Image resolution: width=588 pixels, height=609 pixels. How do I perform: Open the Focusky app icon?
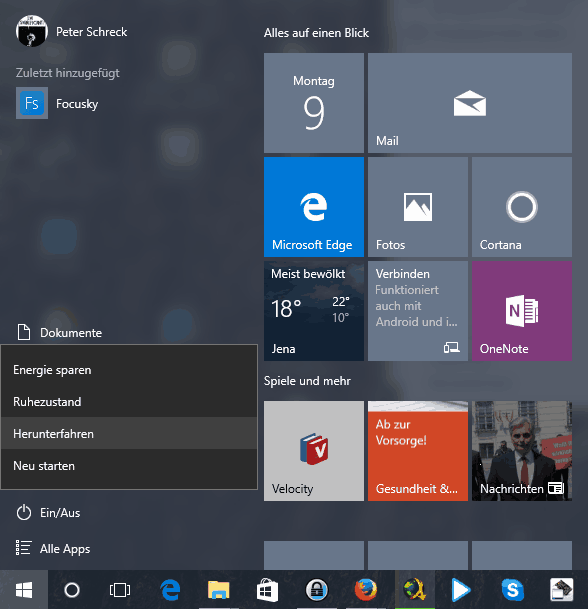point(32,103)
